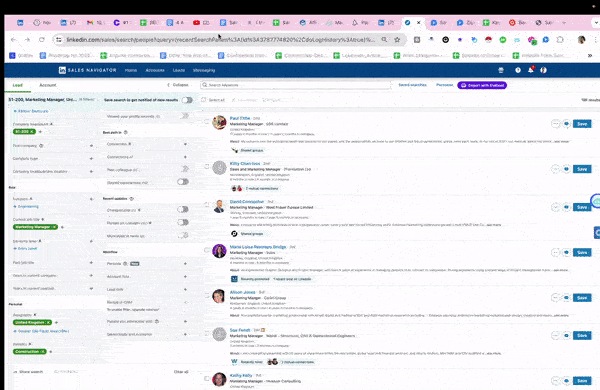The width and height of the screenshot is (600, 390).
Task: Click the eye icon in Alison Jones's row
Action: 567,297
